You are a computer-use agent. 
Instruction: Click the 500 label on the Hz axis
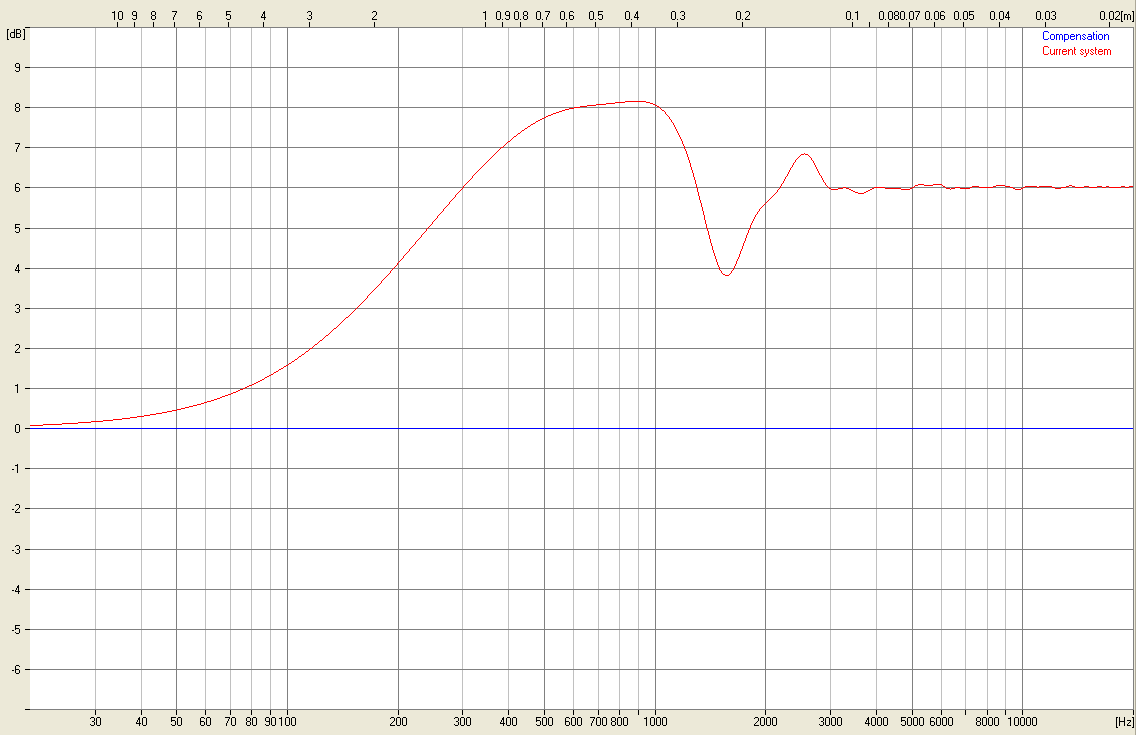pyautogui.click(x=544, y=722)
